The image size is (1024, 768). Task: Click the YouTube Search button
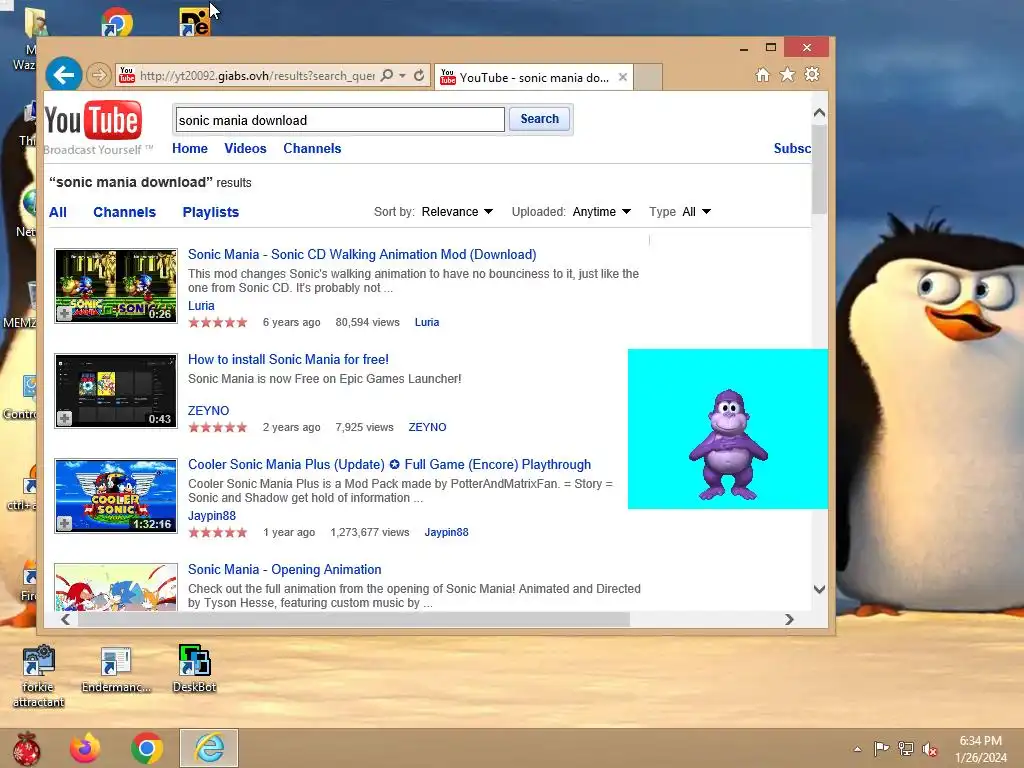pos(539,119)
